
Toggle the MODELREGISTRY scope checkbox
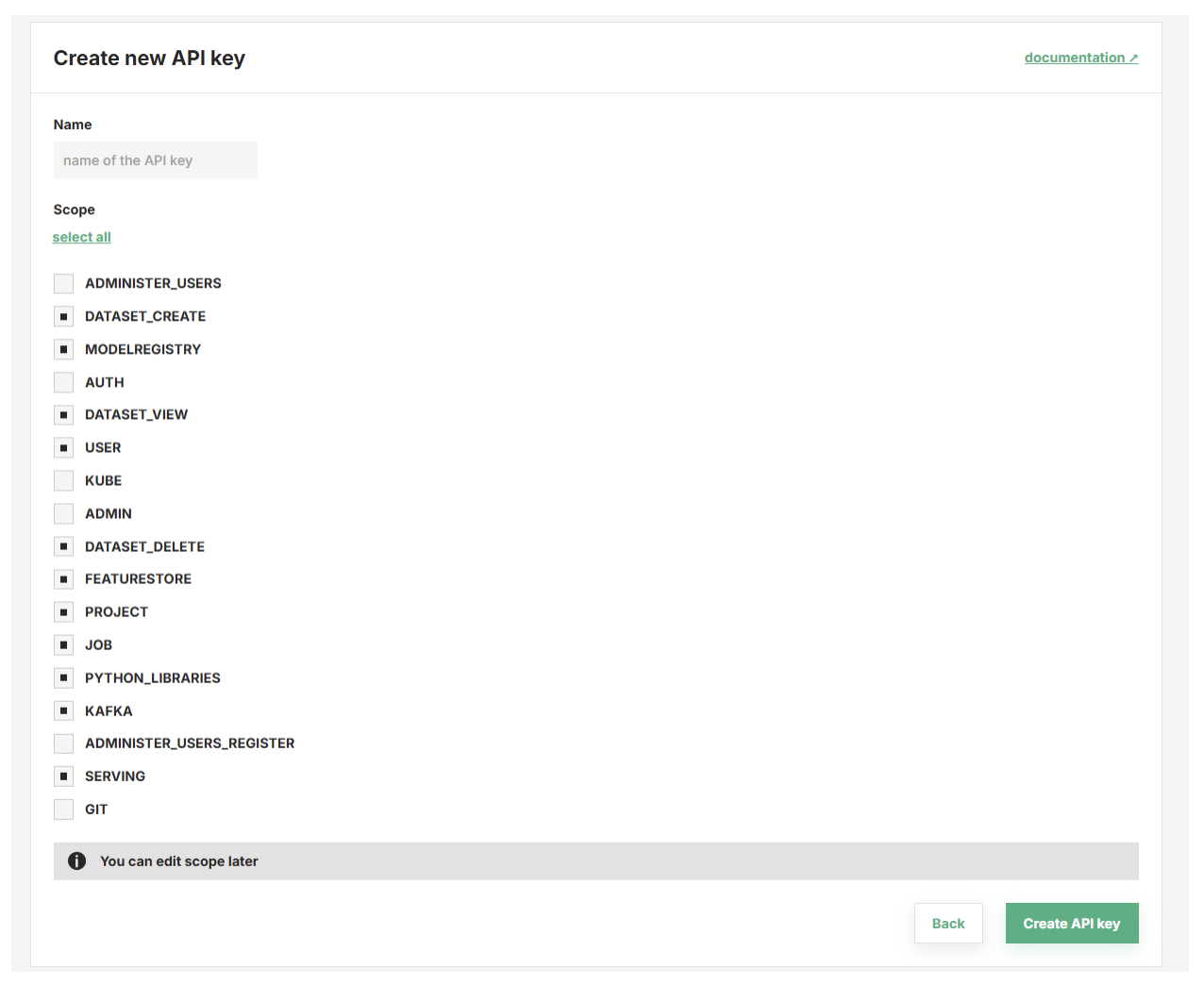click(x=64, y=349)
